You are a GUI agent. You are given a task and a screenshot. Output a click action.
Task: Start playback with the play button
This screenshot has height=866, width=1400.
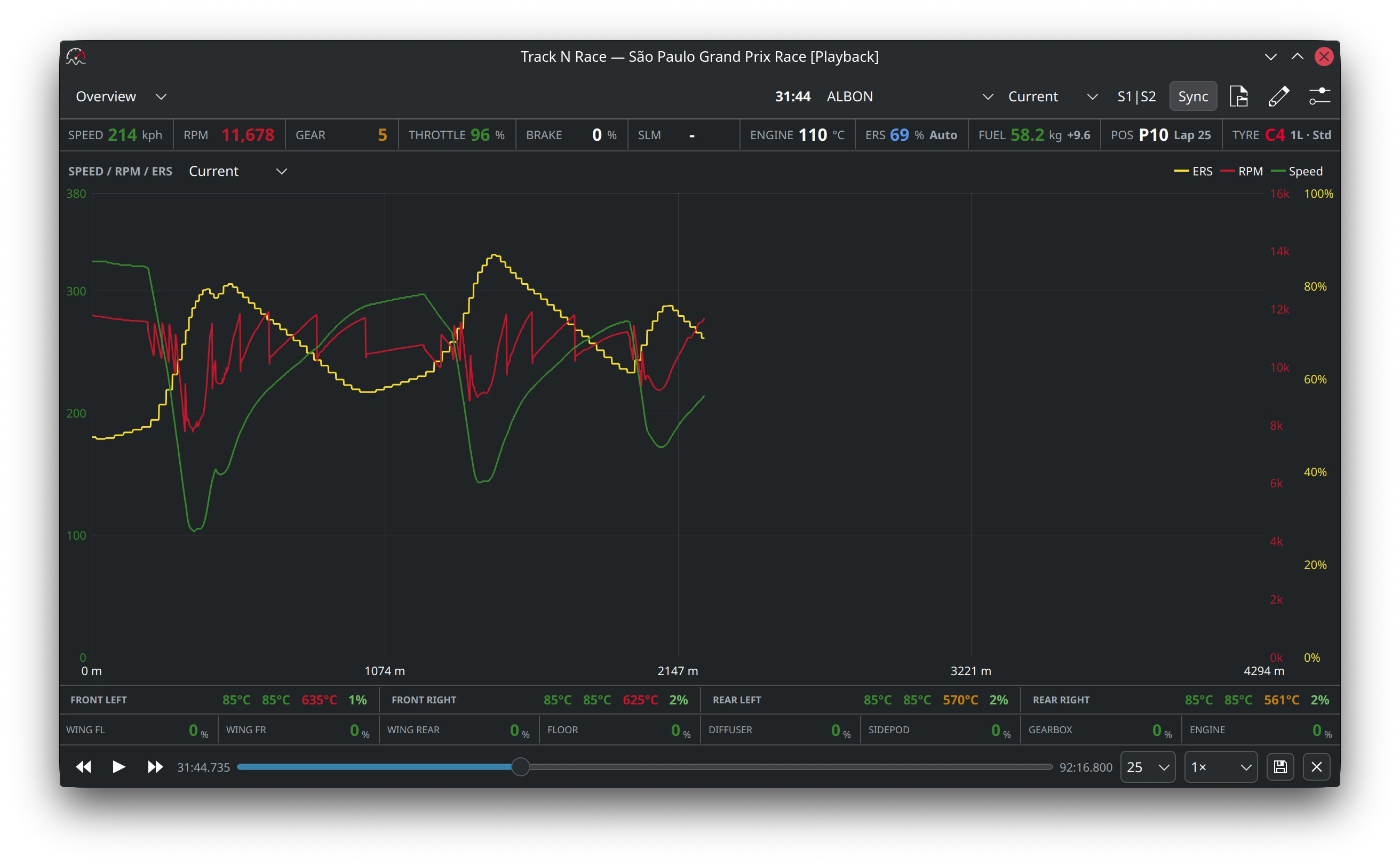pyautogui.click(x=118, y=767)
